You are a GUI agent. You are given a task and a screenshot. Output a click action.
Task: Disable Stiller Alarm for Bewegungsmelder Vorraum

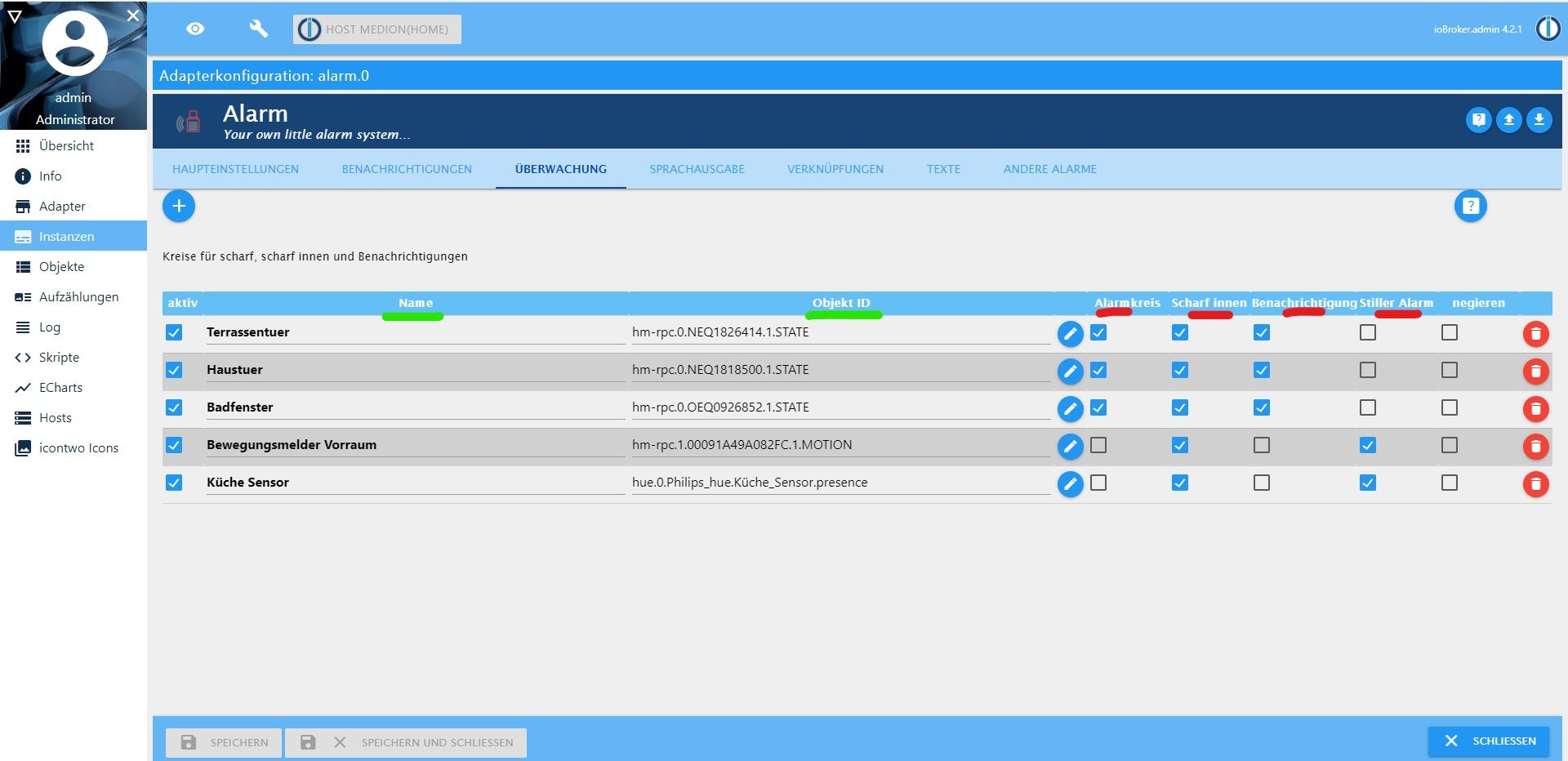(x=1368, y=445)
